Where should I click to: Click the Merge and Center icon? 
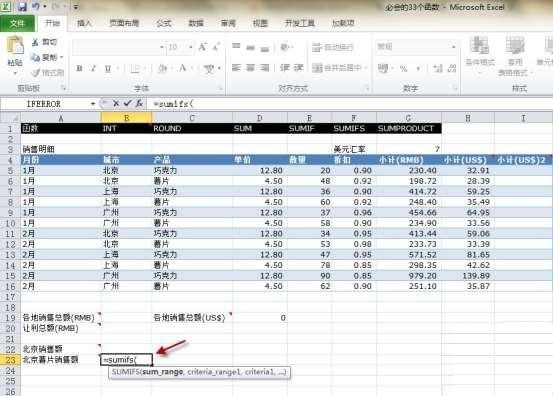pyautogui.click(x=317, y=68)
